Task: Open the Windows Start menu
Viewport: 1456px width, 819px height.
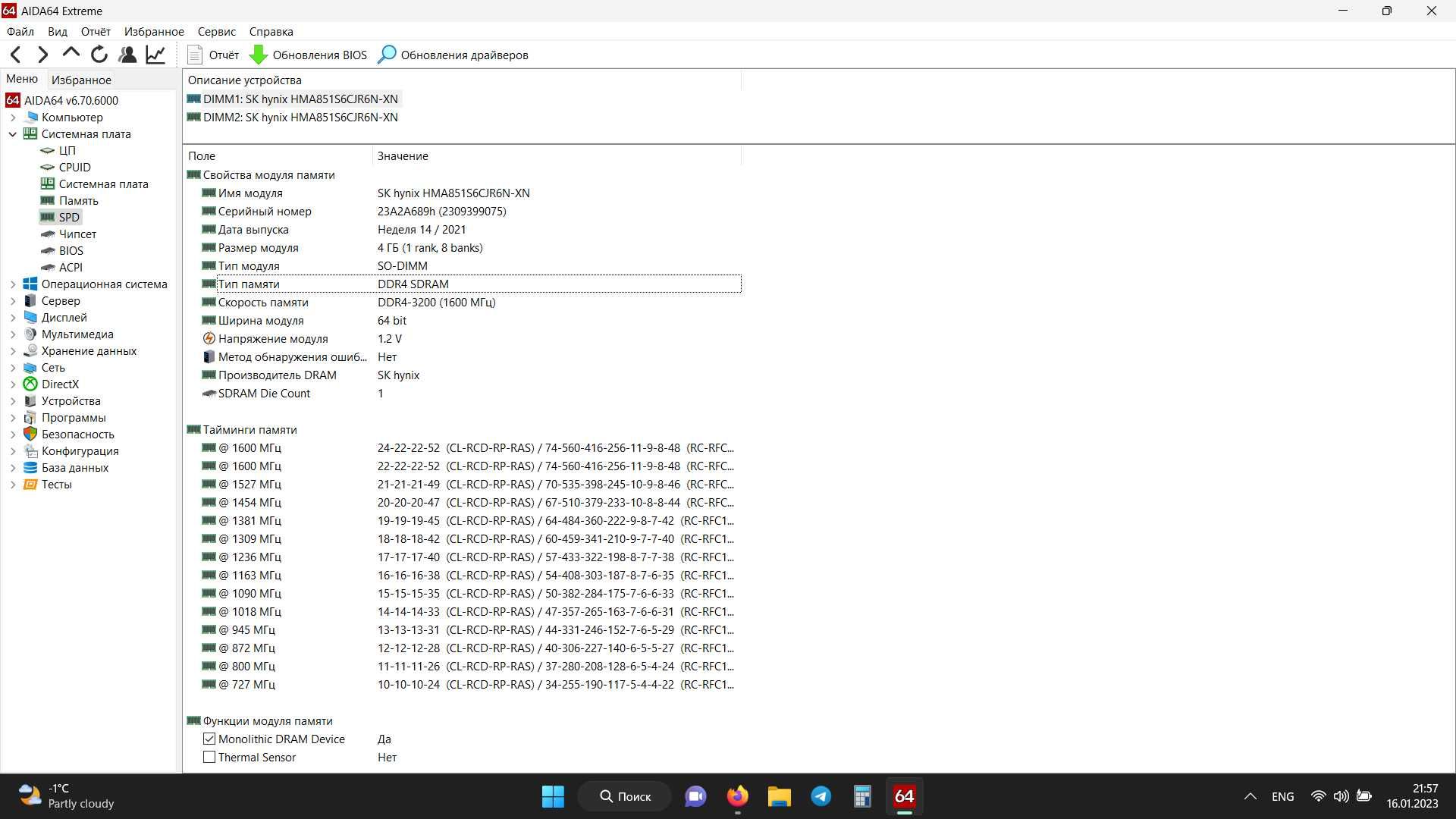Action: click(x=553, y=796)
